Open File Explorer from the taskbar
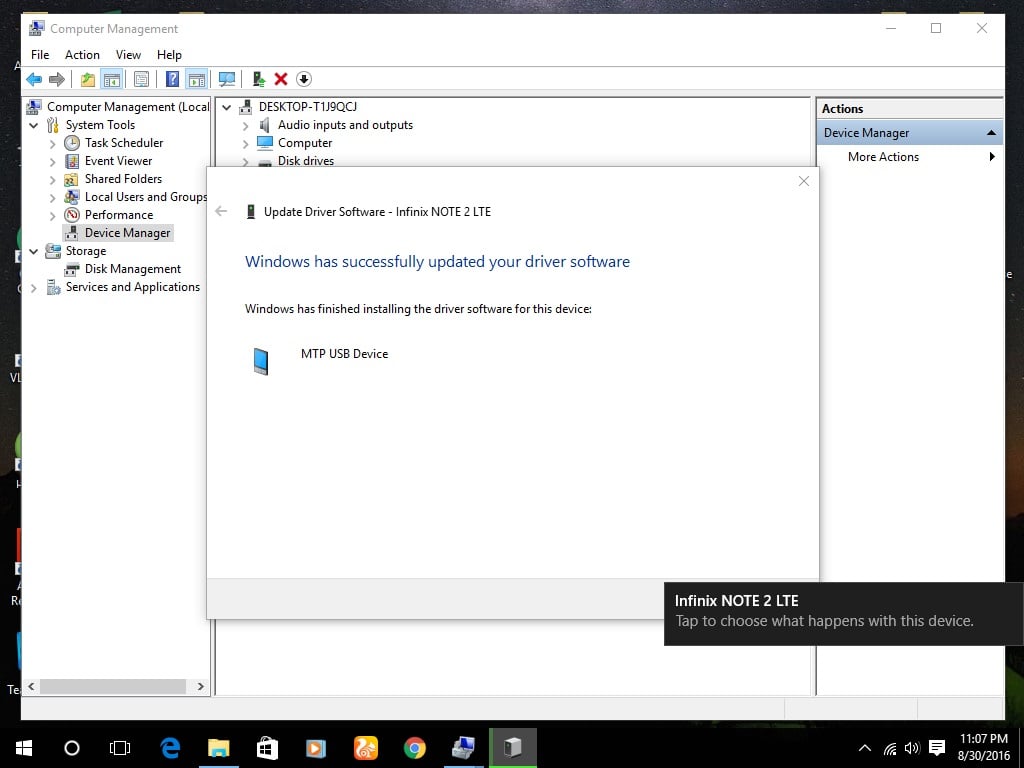Viewport: 1024px width, 768px height. (219, 748)
